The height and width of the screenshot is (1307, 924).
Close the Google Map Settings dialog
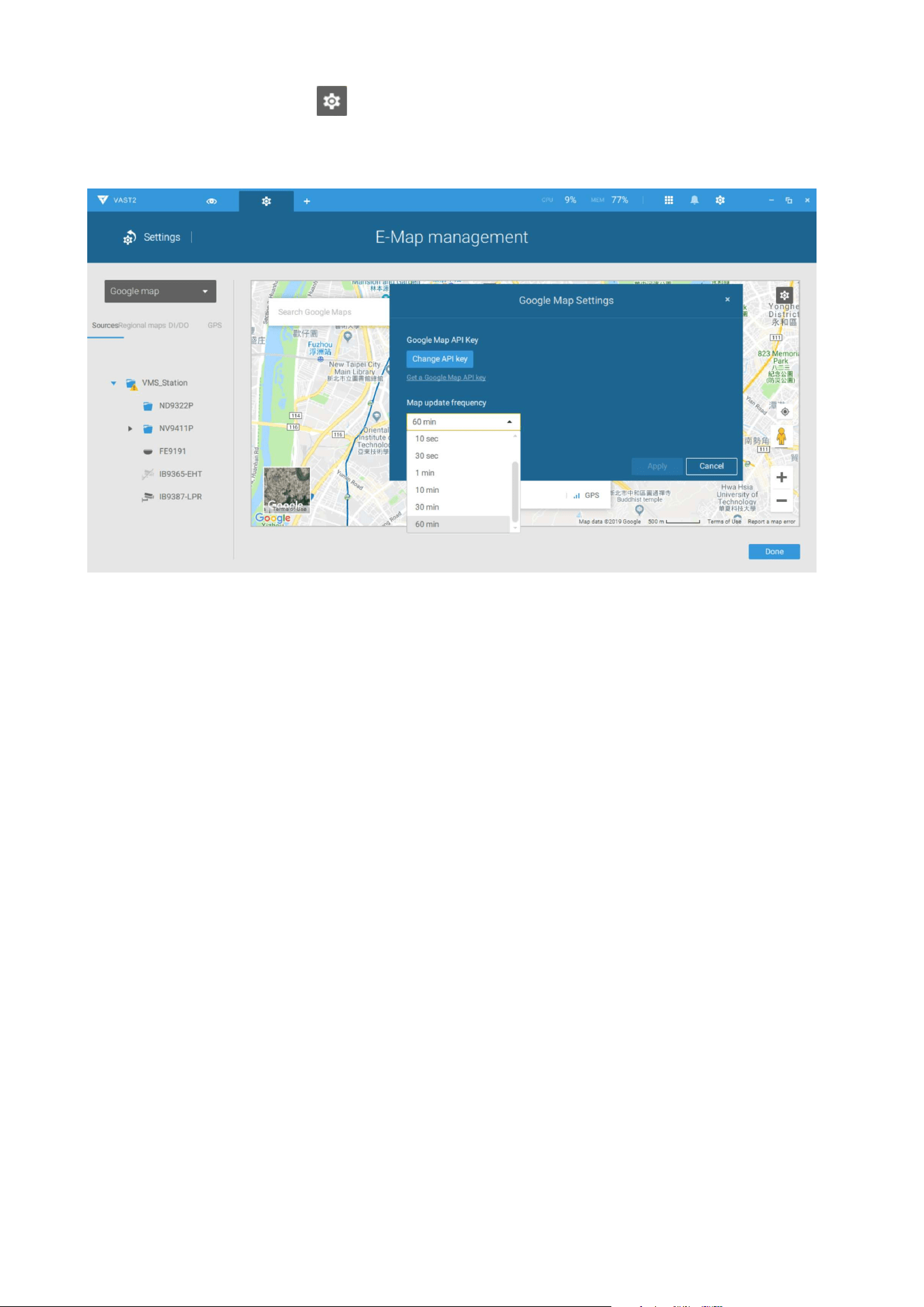pyautogui.click(x=727, y=300)
